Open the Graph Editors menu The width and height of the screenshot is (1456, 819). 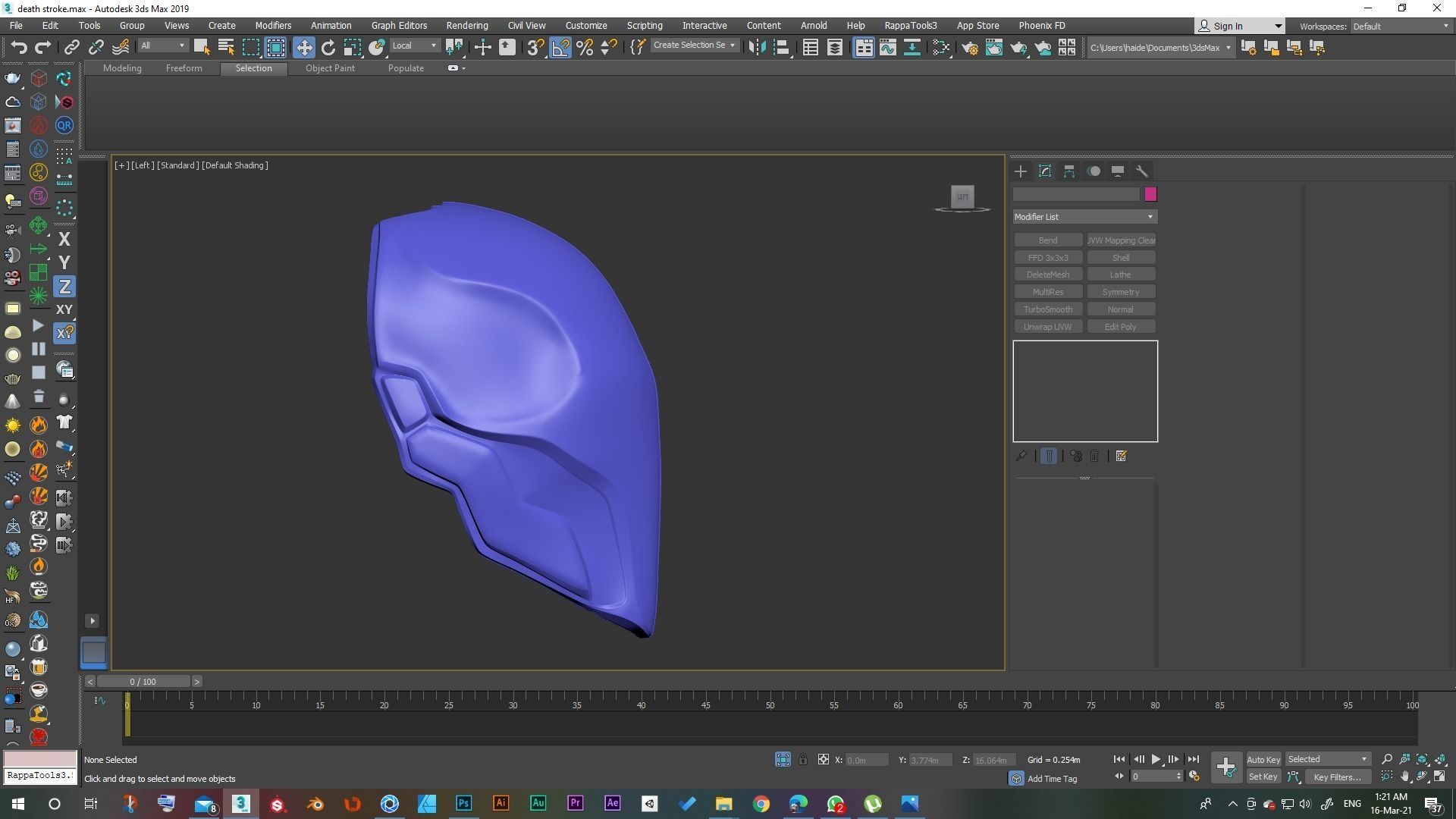(399, 26)
